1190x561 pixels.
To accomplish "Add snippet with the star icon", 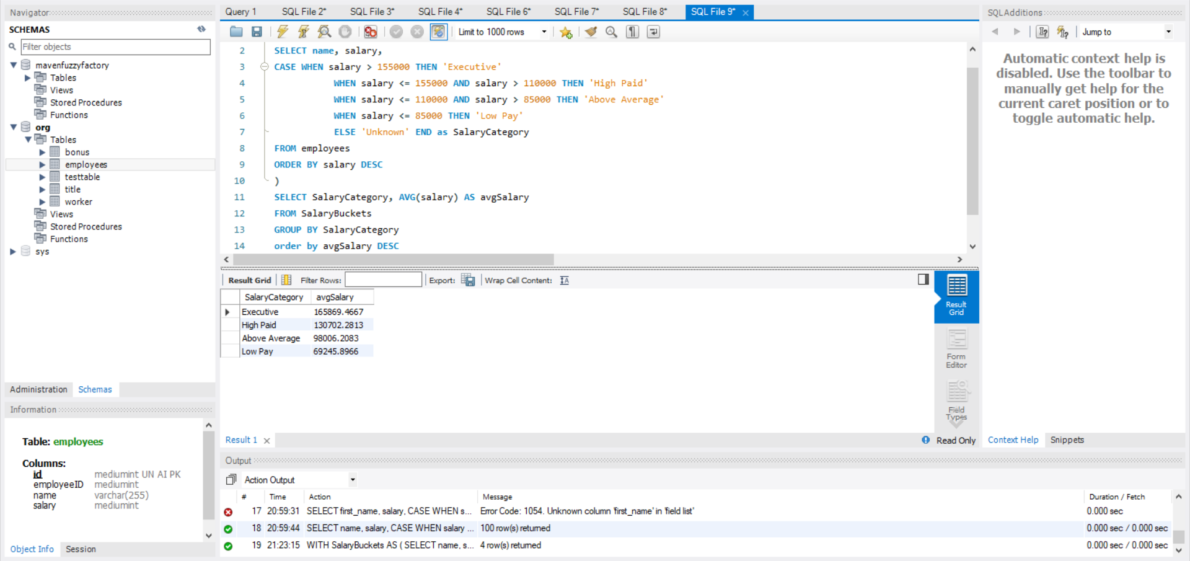I will (x=566, y=32).
